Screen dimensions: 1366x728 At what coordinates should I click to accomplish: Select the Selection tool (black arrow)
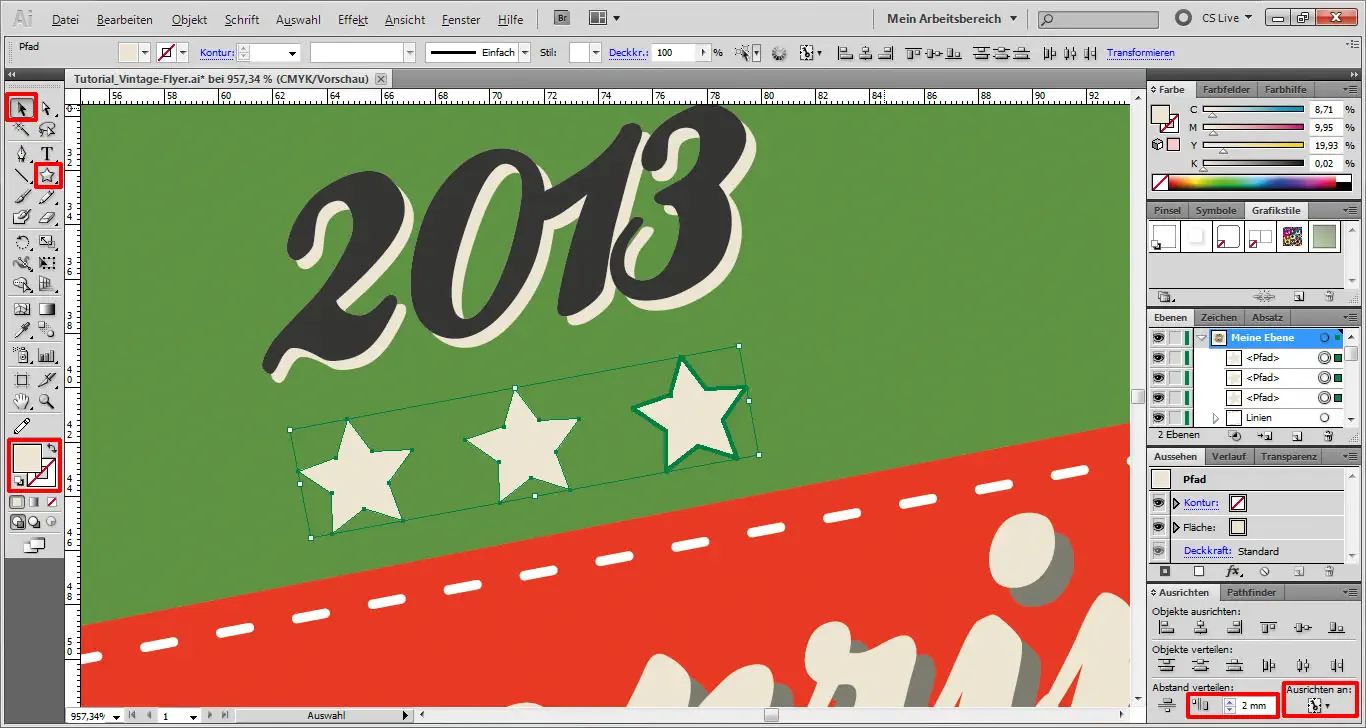(21, 108)
